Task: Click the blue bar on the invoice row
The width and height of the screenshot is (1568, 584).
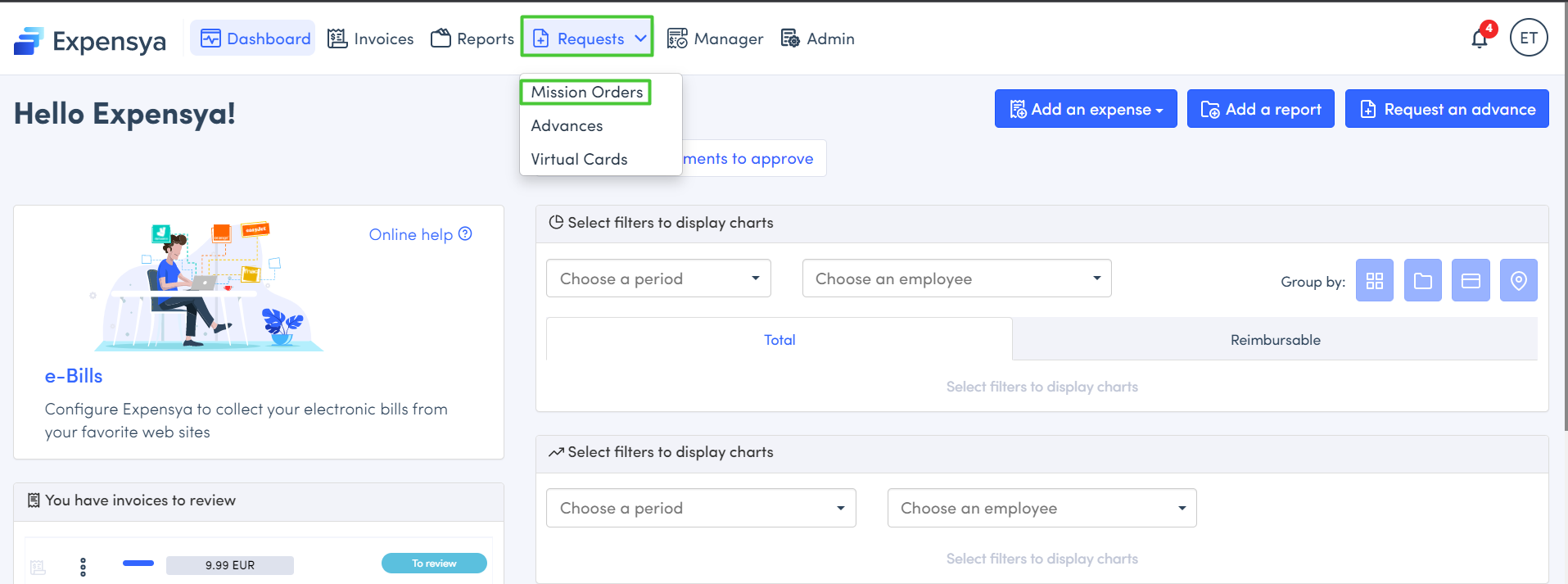Action: point(138,563)
